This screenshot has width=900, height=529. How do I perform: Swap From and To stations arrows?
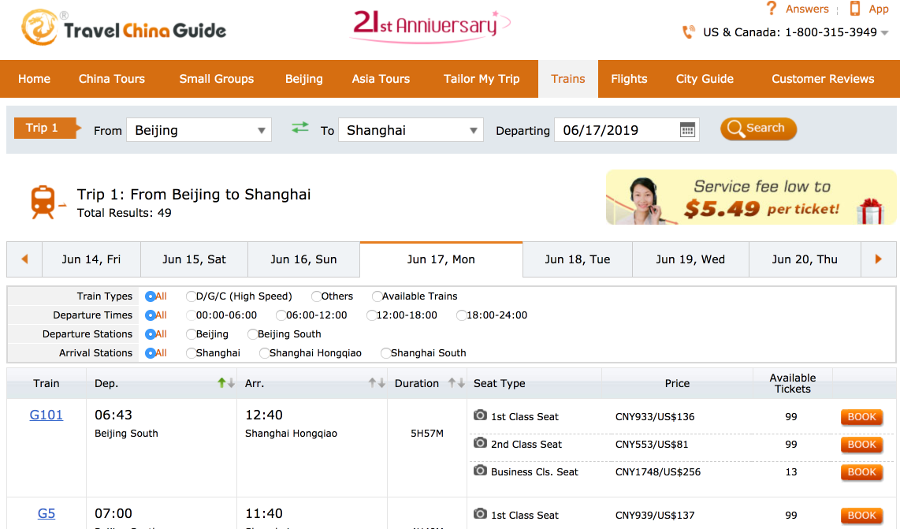click(300, 128)
